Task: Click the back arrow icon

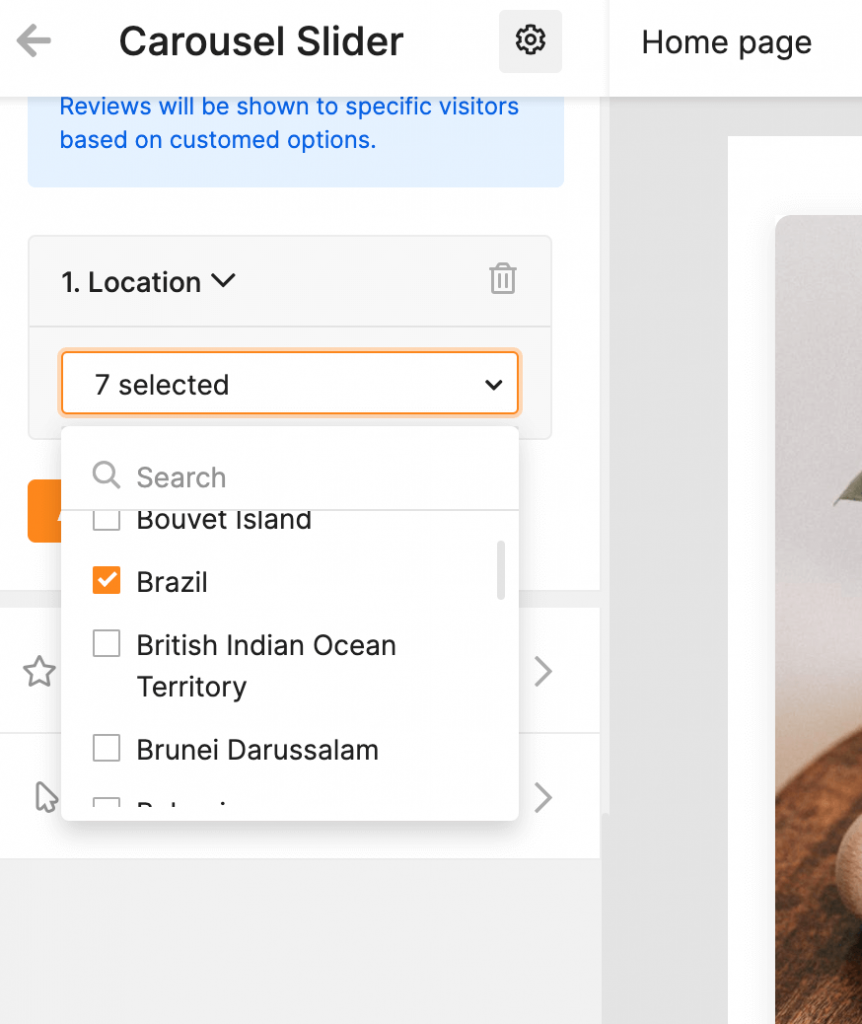Action: [x=34, y=41]
